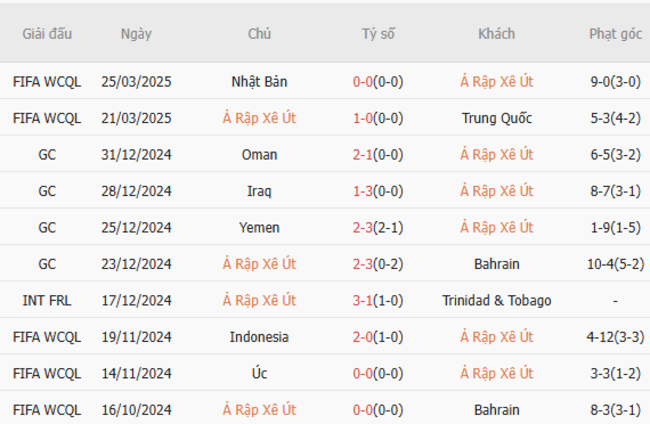Select the date 25/03/2025

coord(136,82)
